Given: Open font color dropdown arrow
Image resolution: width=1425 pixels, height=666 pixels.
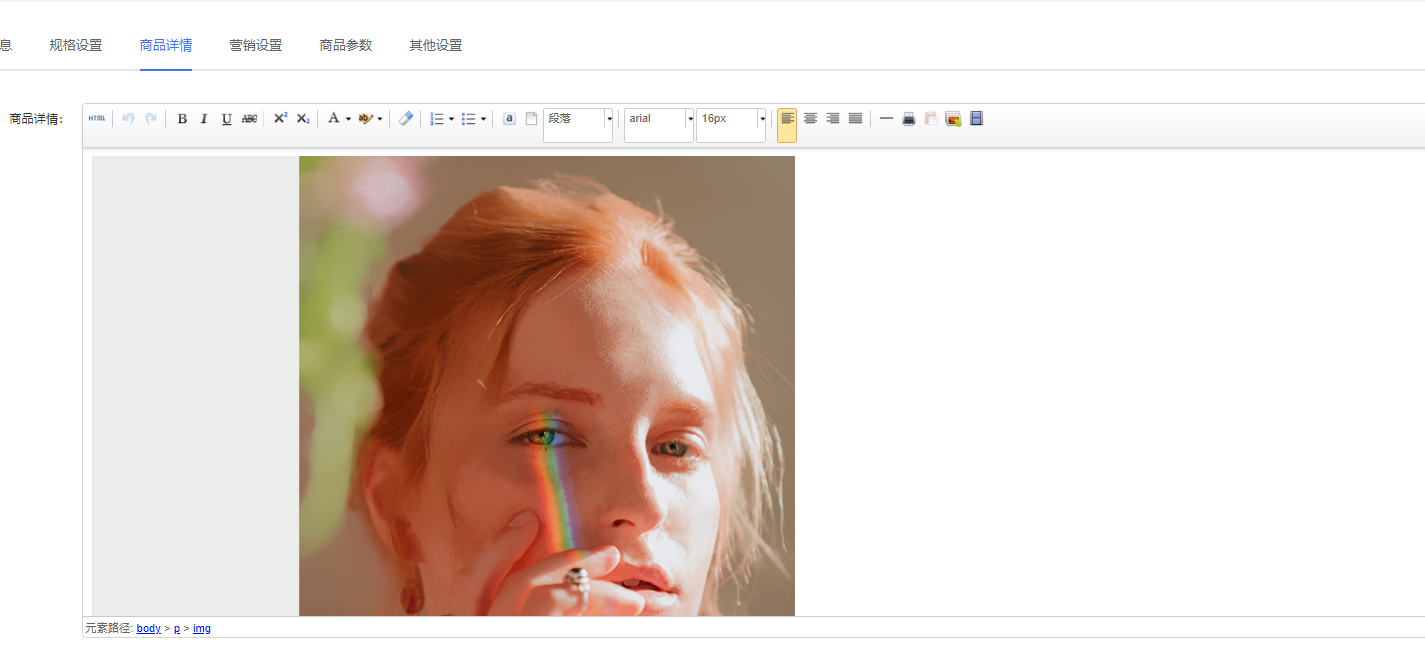Looking at the screenshot, I should click(348, 119).
